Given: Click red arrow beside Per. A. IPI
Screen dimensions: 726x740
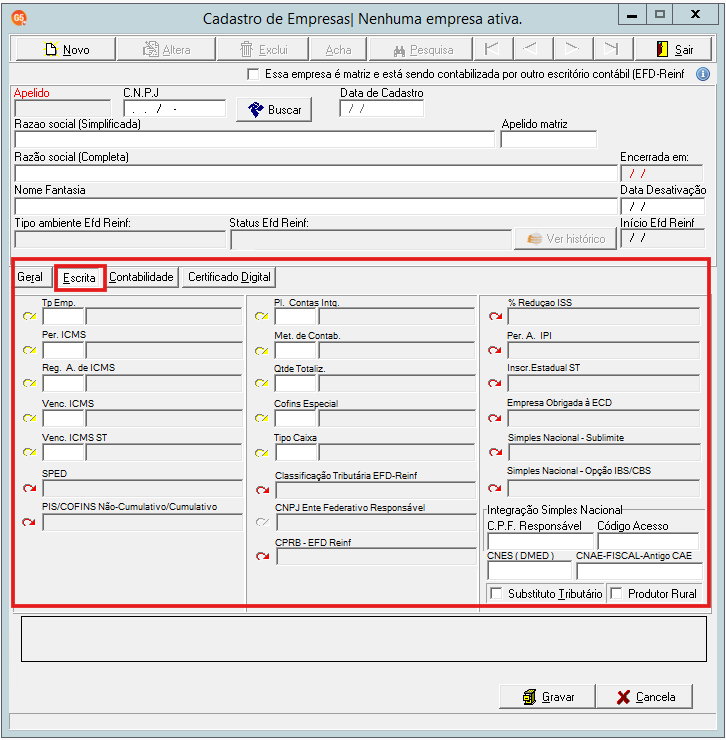Looking at the screenshot, I should pyautogui.click(x=495, y=350).
